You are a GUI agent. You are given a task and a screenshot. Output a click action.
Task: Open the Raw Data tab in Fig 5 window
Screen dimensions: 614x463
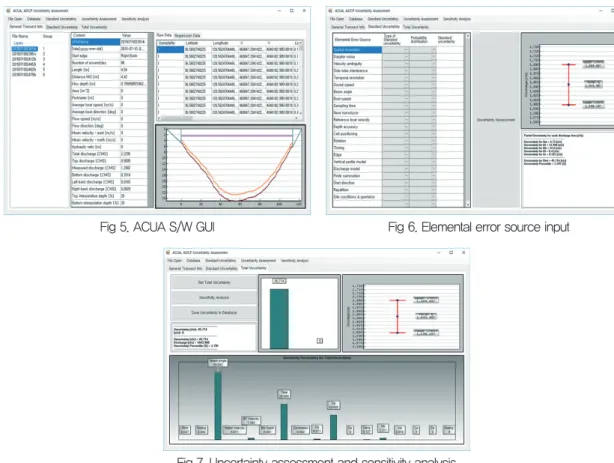[x=164, y=35]
